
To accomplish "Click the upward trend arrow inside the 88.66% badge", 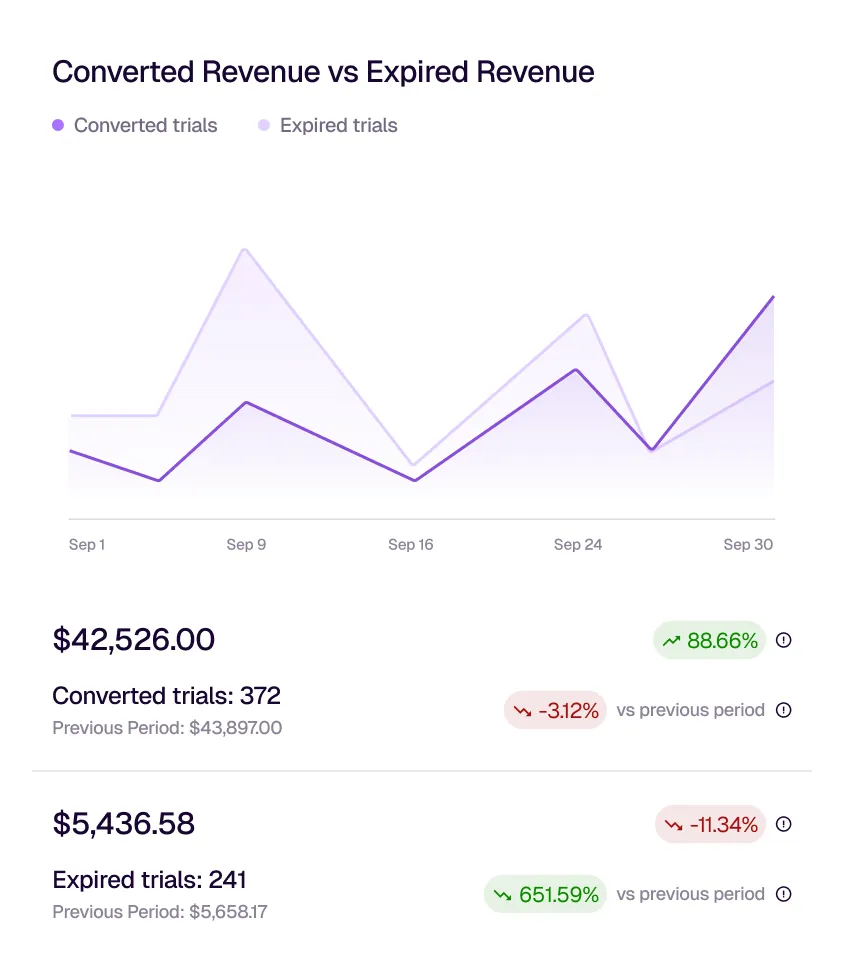I will [673, 640].
